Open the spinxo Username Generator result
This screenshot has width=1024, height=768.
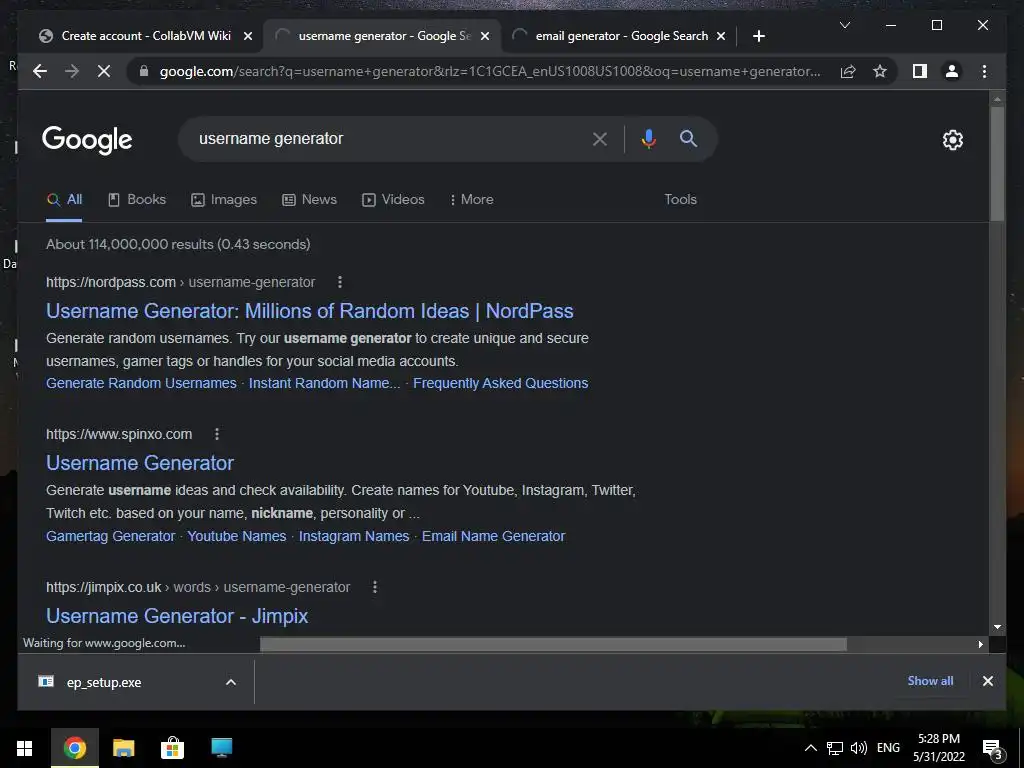click(x=140, y=463)
